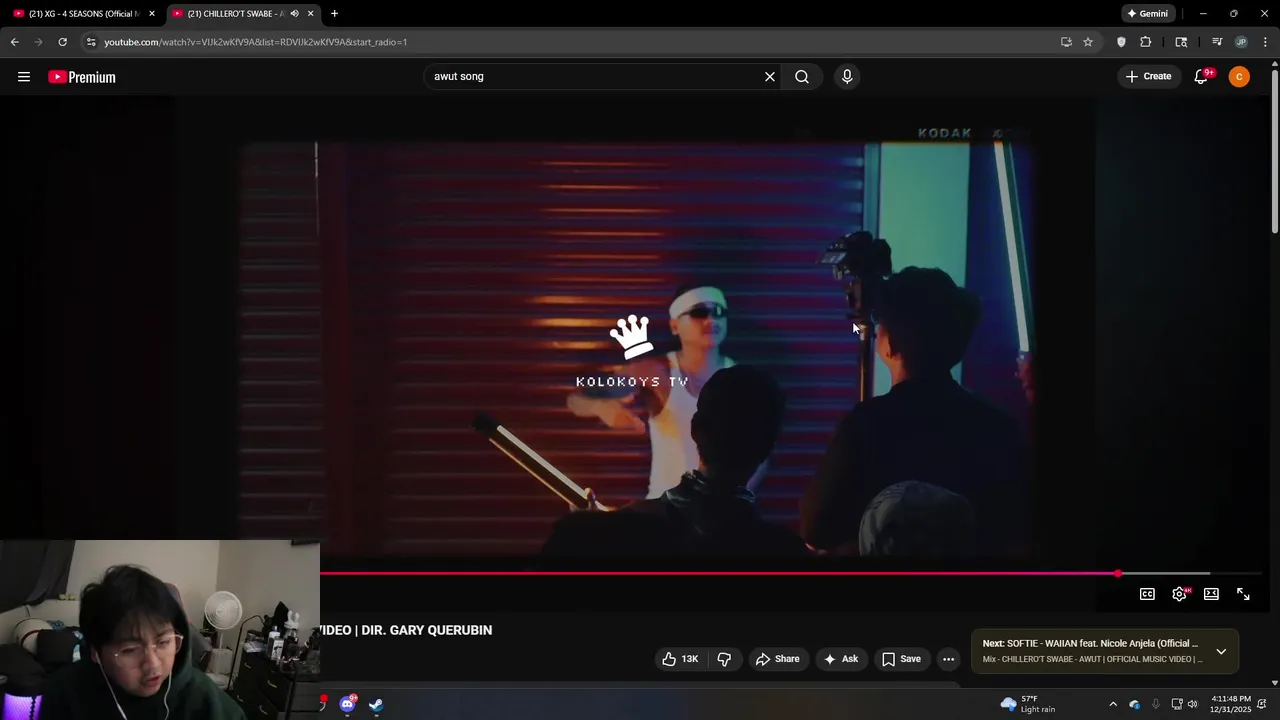This screenshot has width=1280, height=720.
Task: Open Discord from the taskbar
Action: [347, 704]
